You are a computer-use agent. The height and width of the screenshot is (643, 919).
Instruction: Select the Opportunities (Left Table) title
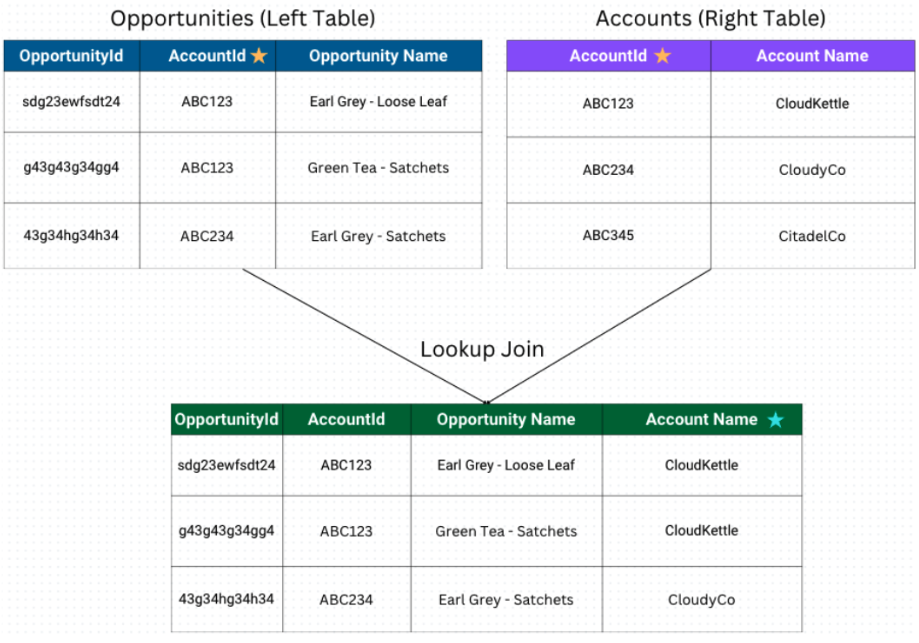[243, 19]
